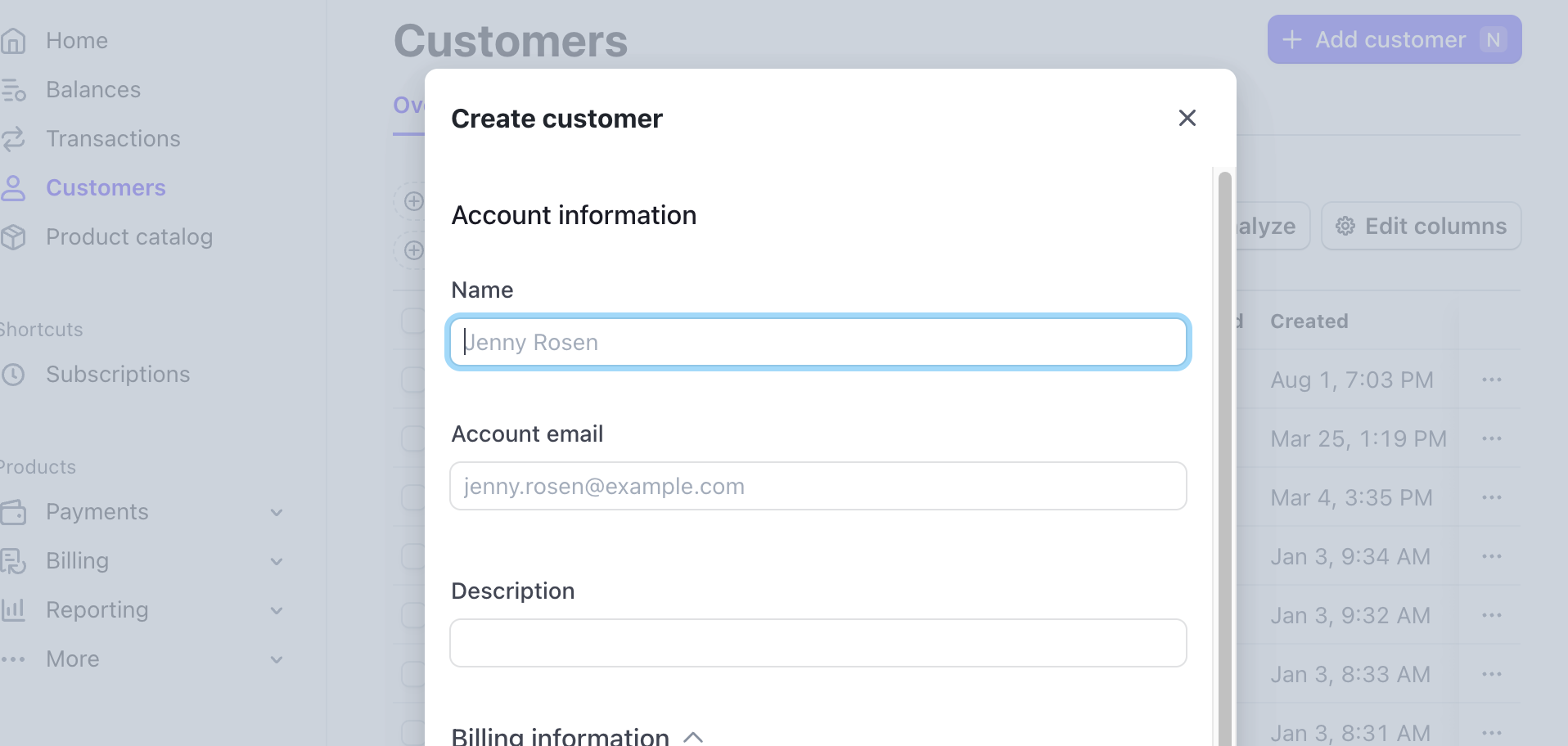Click the Account email input field
1568x746 pixels.
(x=818, y=486)
